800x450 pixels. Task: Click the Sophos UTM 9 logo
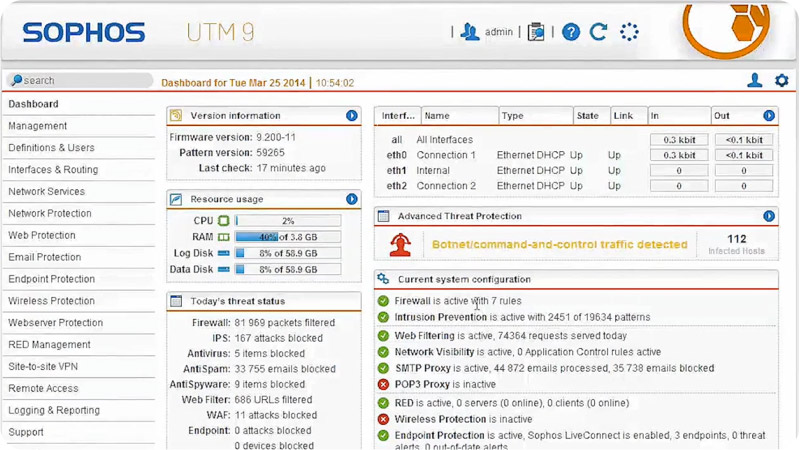click(x=138, y=32)
